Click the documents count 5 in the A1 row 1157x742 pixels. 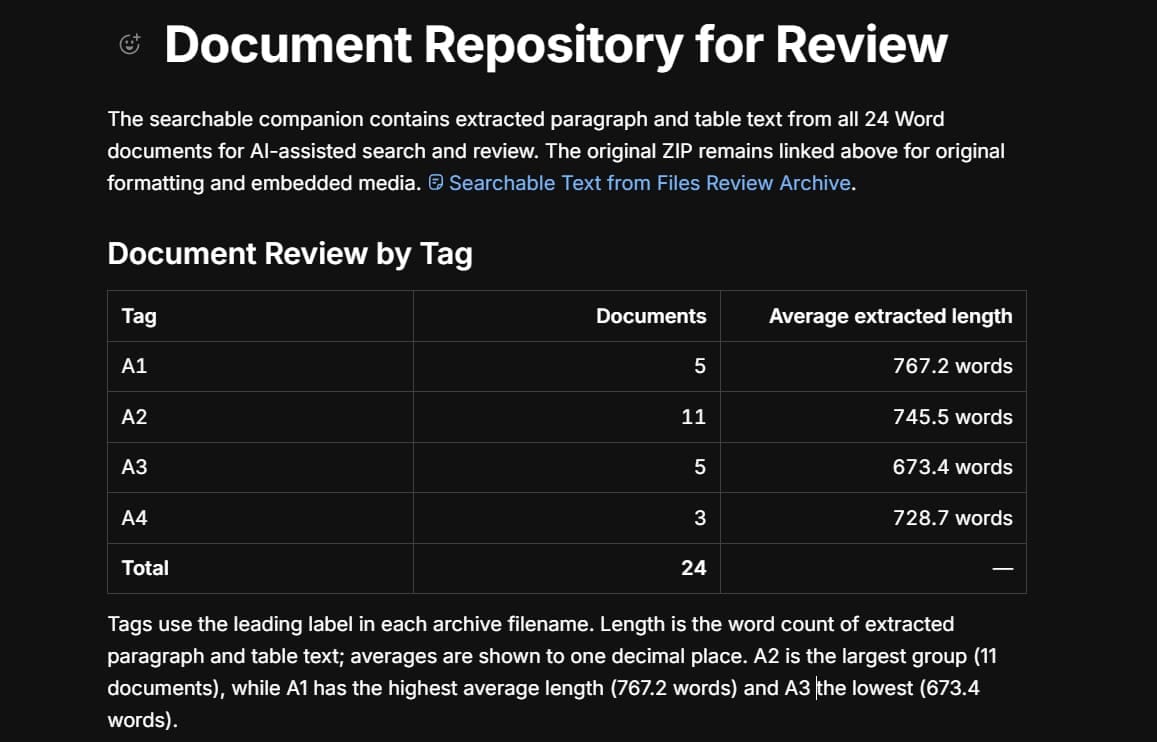[567, 367]
